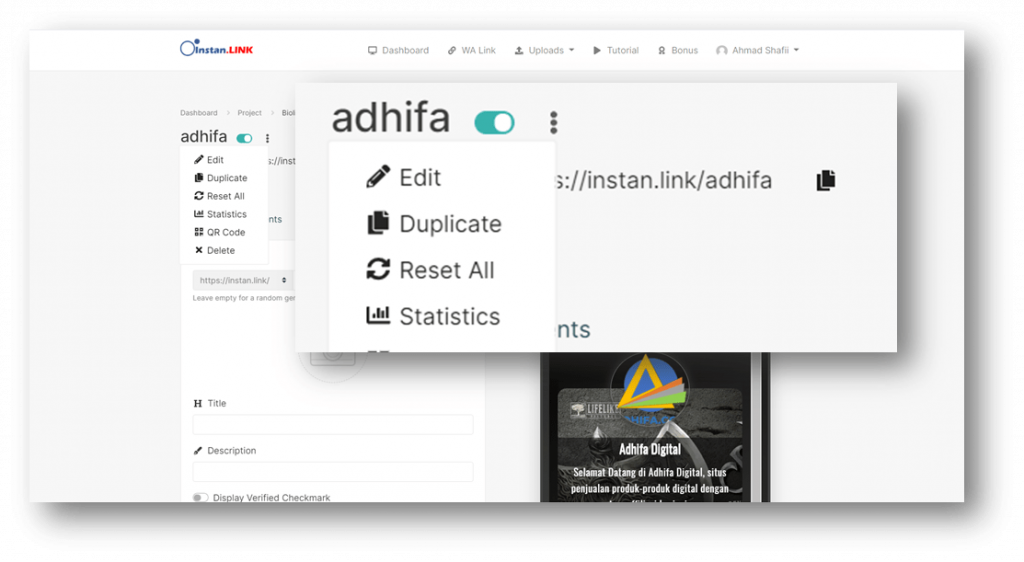Toggle Display Verified Checkmark switch
Screen dimensions: 1024x562
(x=200, y=497)
